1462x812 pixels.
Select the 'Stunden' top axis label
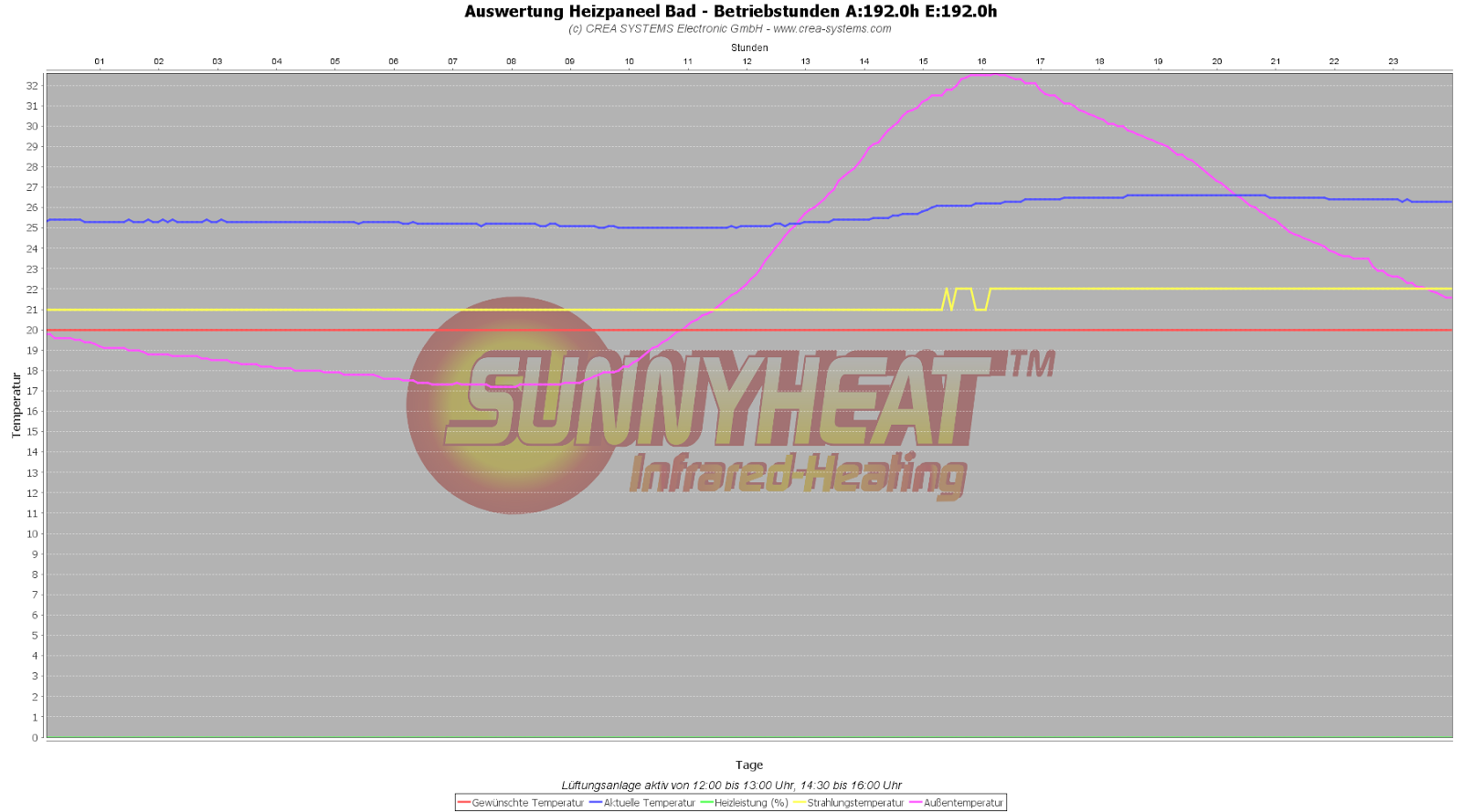point(749,47)
